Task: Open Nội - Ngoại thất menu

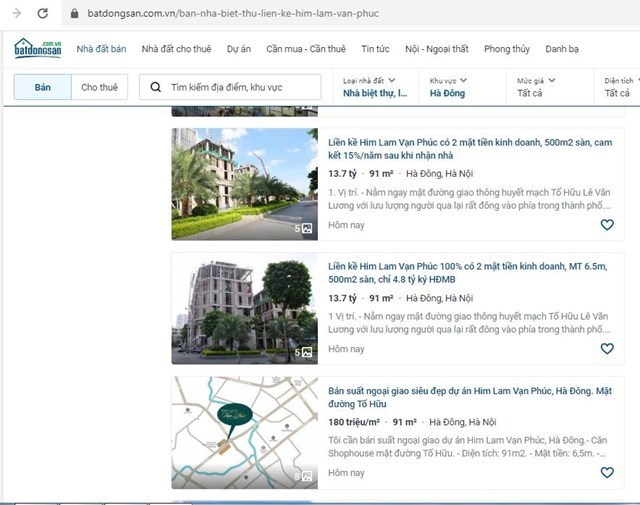Action: 437,49
